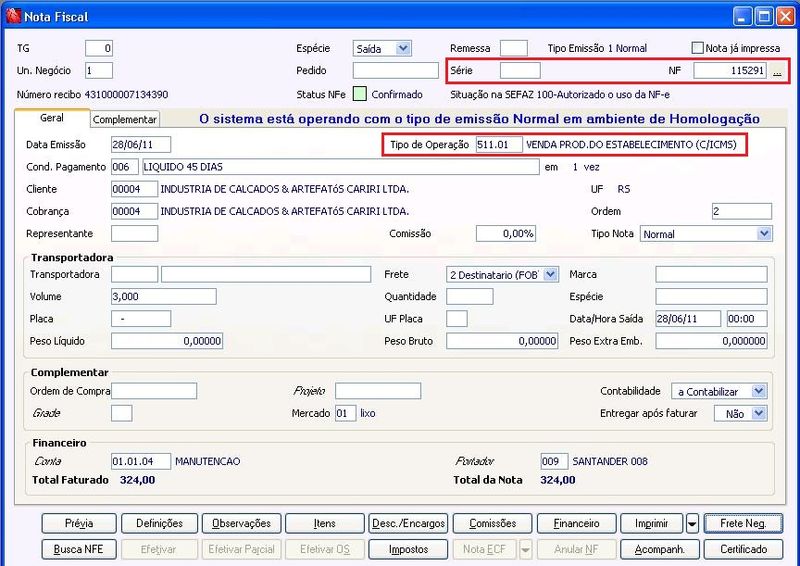Click the Acompanh. button
Screen dimensions: 800x566
(x=660, y=550)
